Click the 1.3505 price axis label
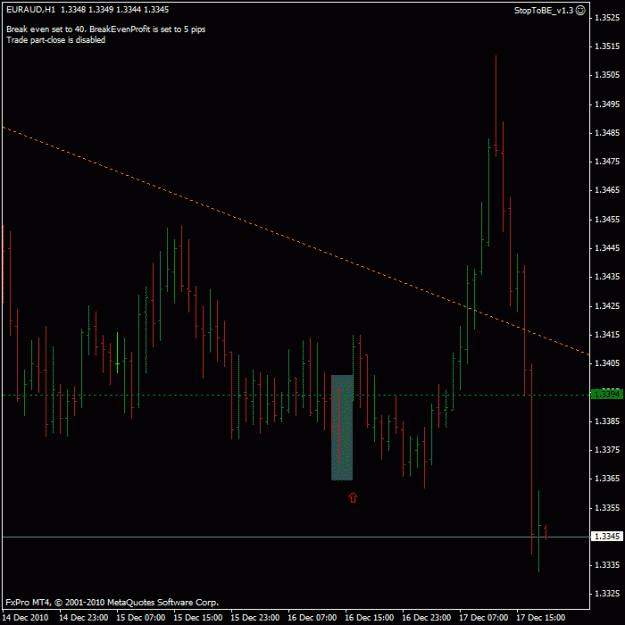This screenshot has width=625, height=625. click(607, 75)
